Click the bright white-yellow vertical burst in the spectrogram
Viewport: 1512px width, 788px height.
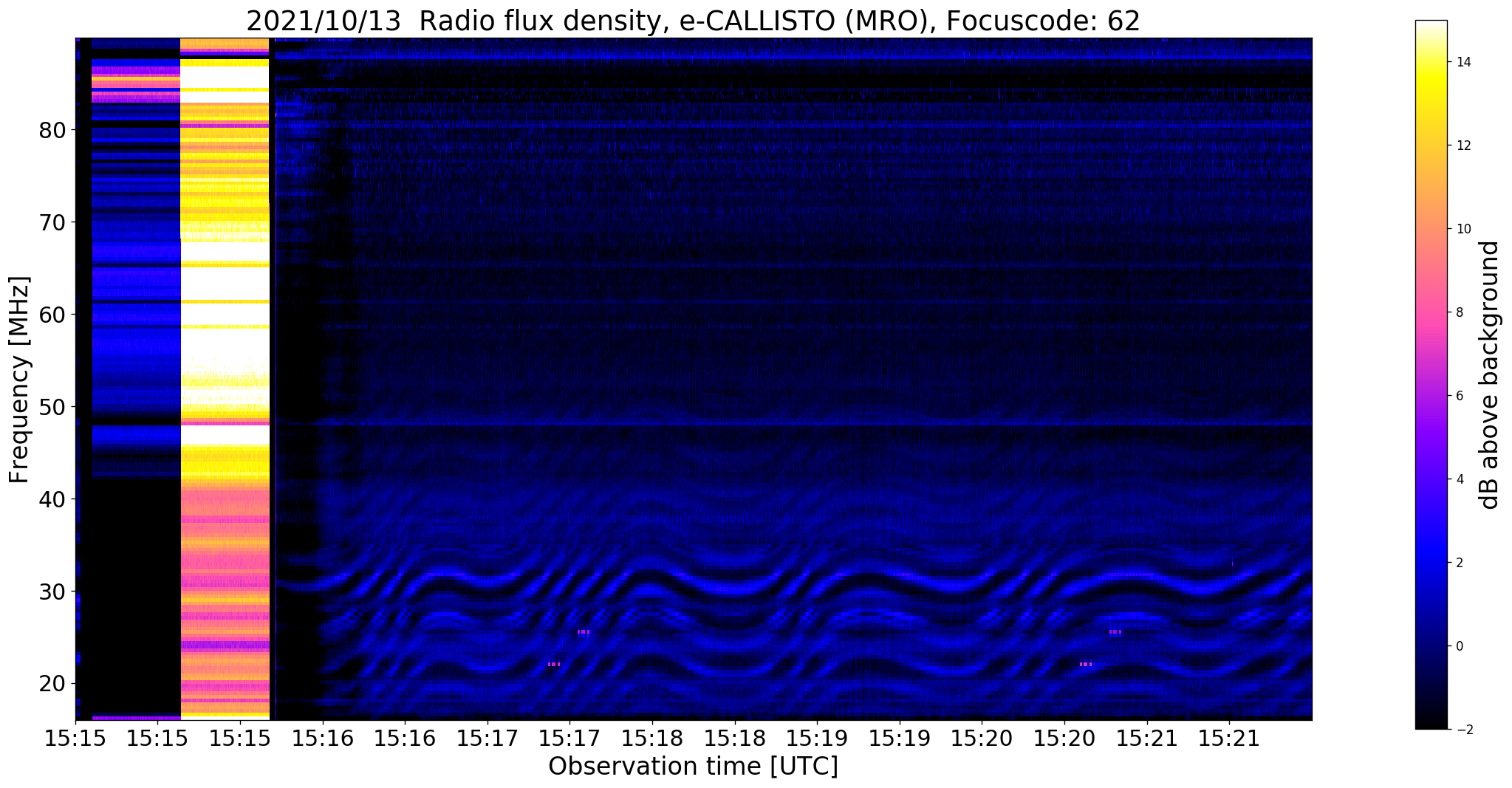(225, 379)
